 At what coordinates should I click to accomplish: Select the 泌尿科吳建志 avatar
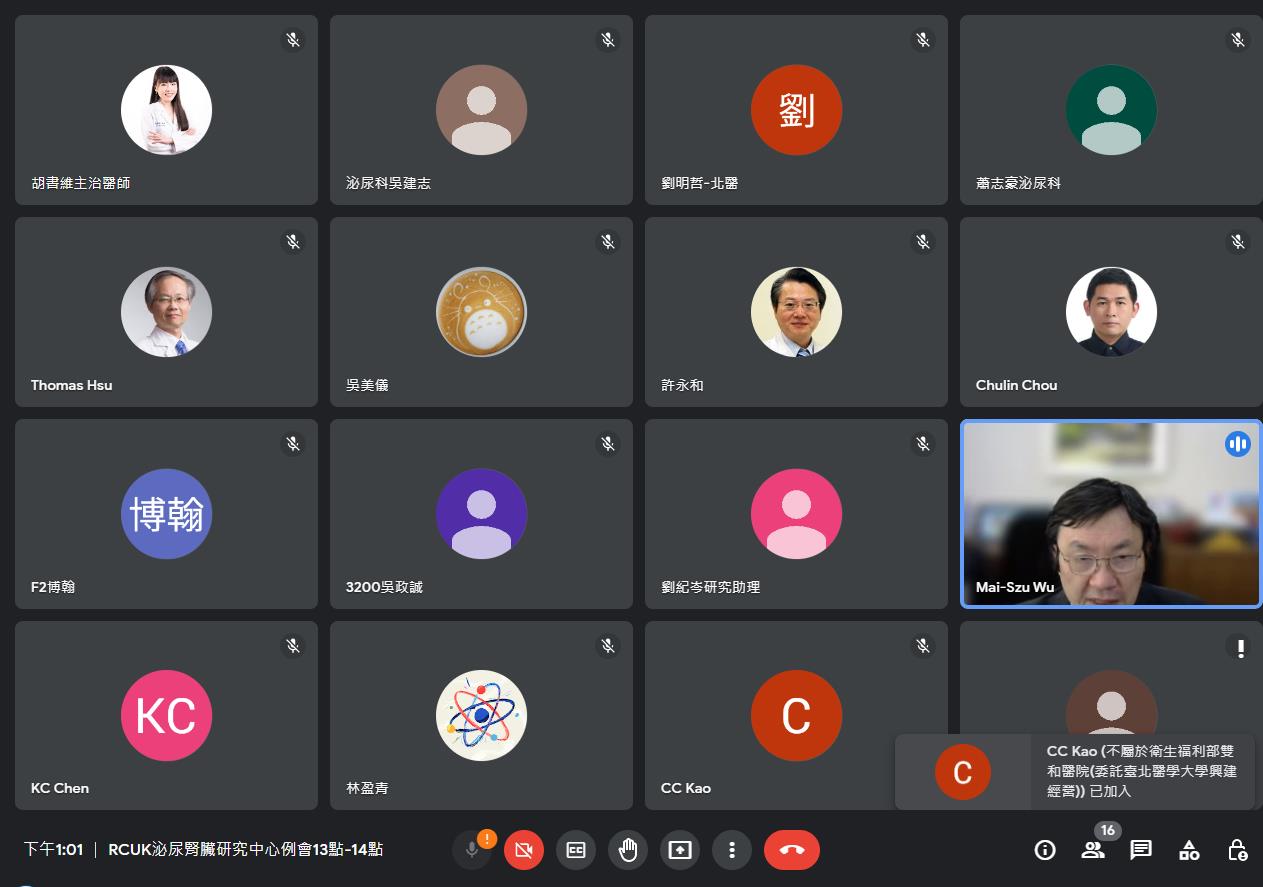[481, 110]
